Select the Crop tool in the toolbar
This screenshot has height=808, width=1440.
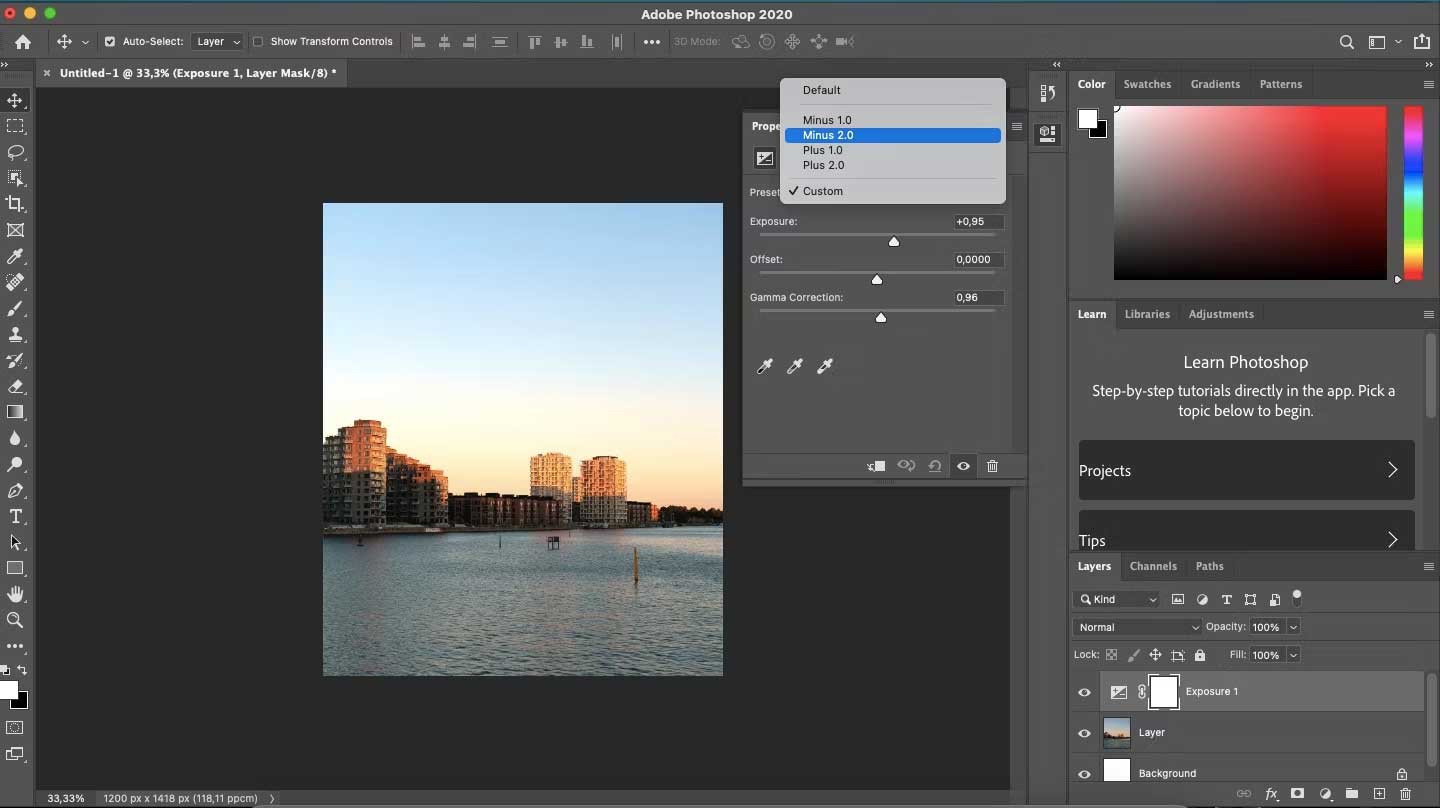(x=16, y=204)
